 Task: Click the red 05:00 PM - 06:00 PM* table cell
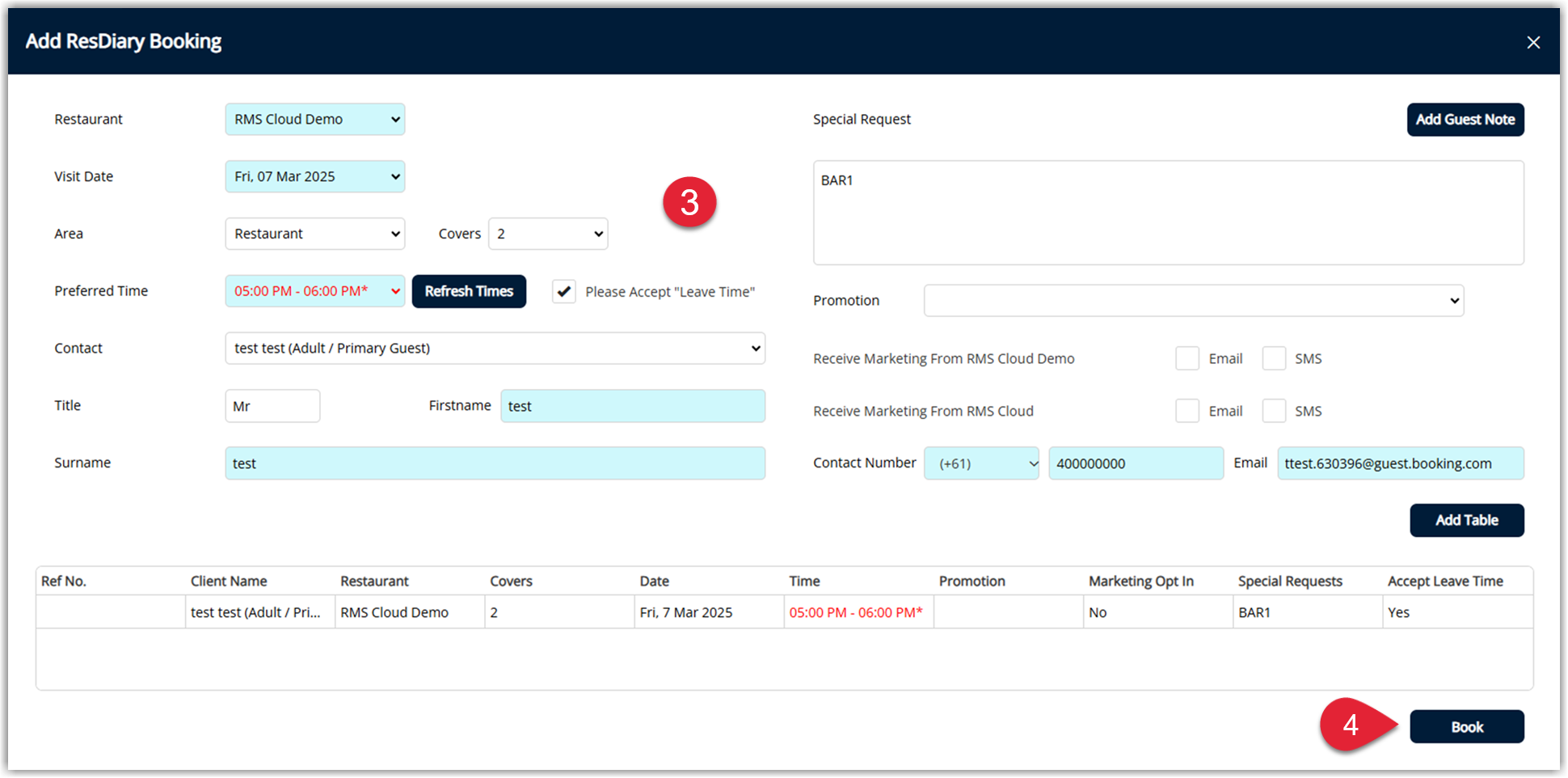859,612
